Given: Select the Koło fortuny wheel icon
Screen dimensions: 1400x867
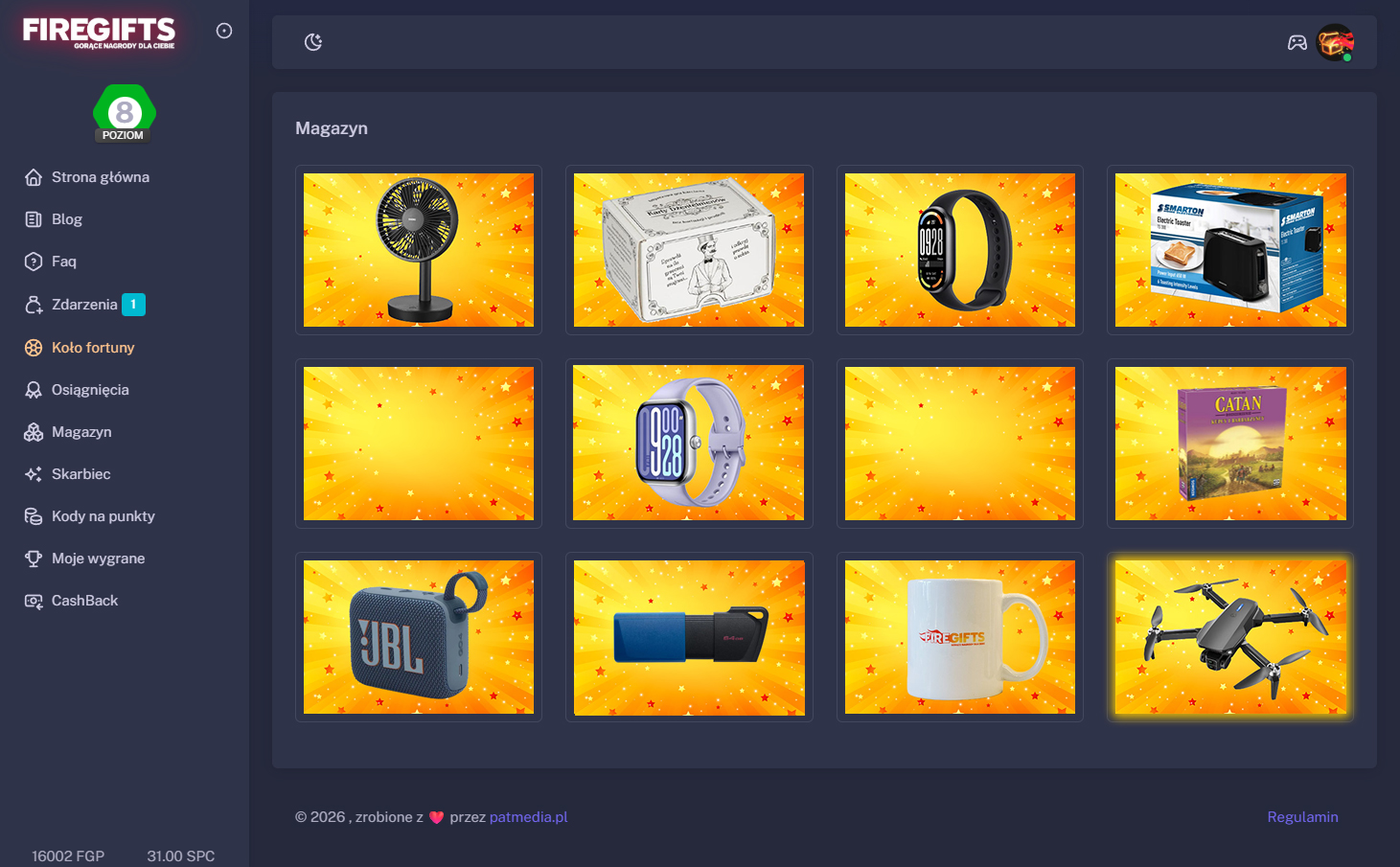Looking at the screenshot, I should coord(32,347).
